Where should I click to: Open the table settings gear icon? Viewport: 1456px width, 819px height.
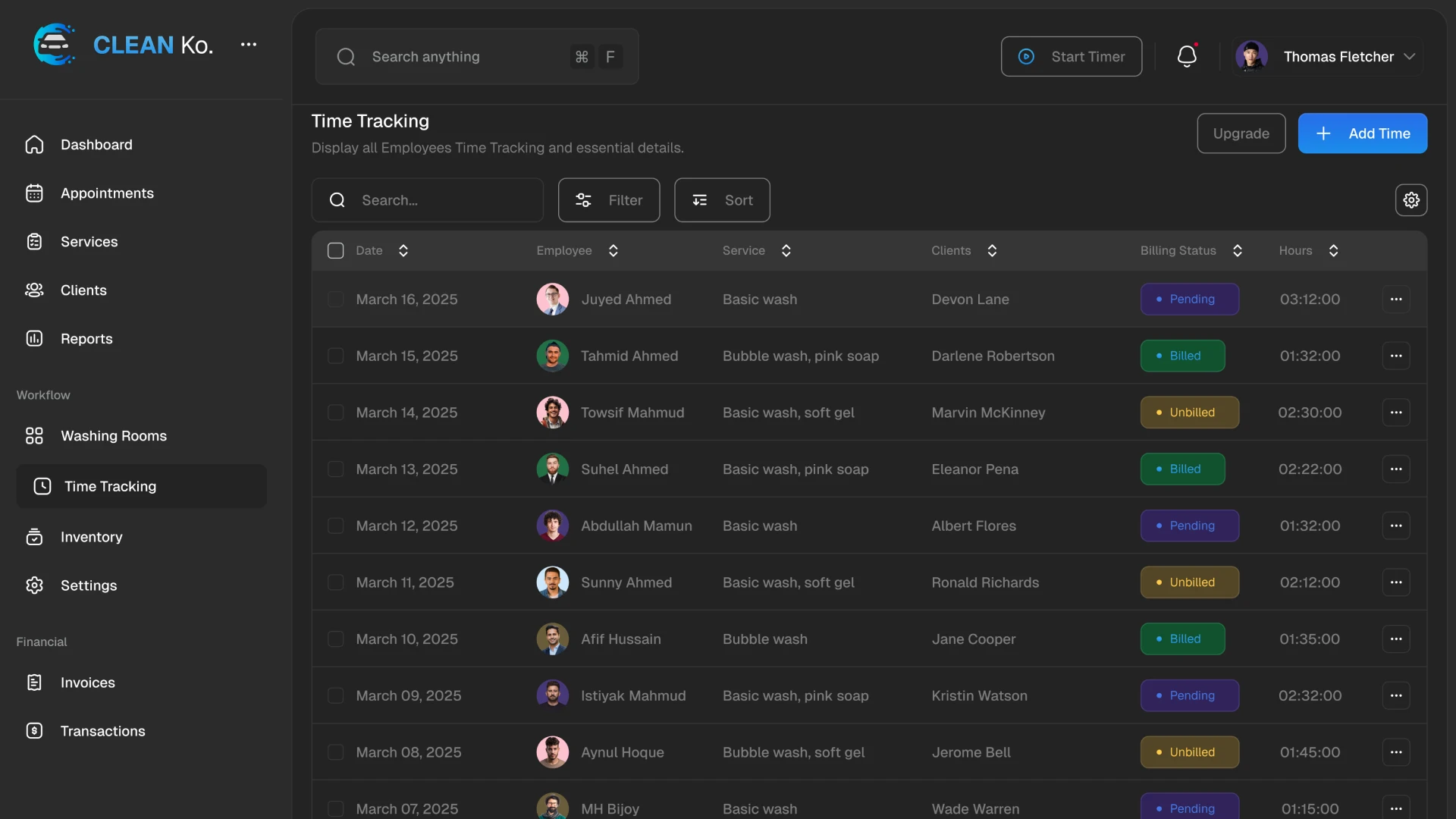[x=1411, y=199]
